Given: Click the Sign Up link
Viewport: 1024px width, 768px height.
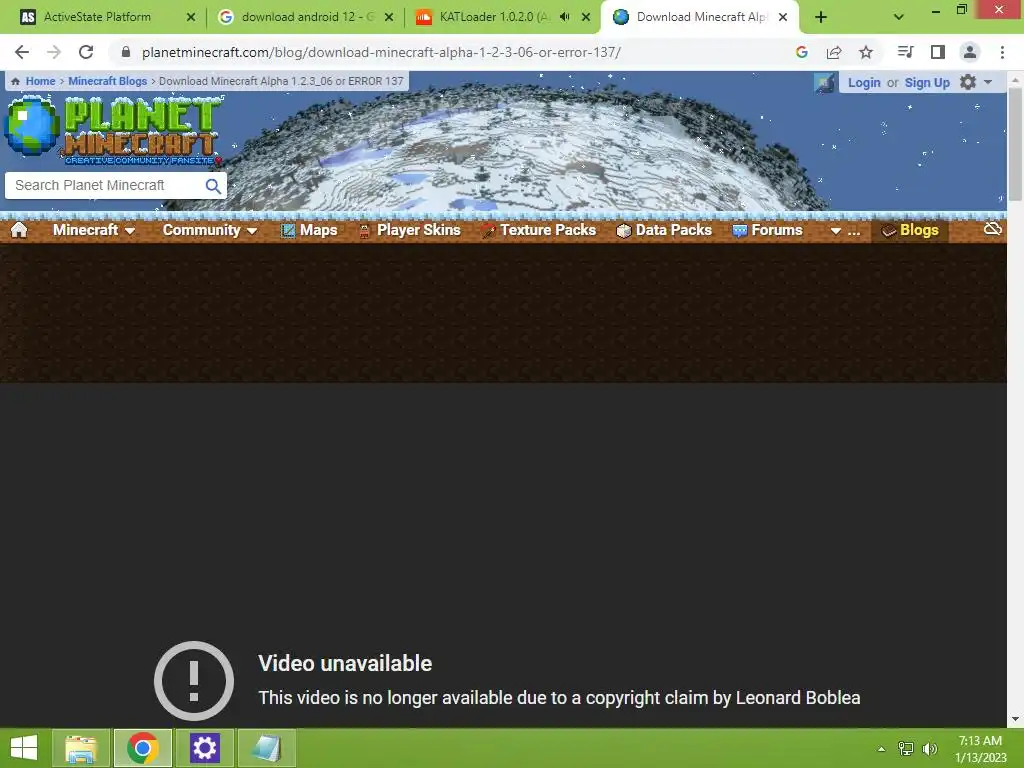Looking at the screenshot, I should (927, 82).
